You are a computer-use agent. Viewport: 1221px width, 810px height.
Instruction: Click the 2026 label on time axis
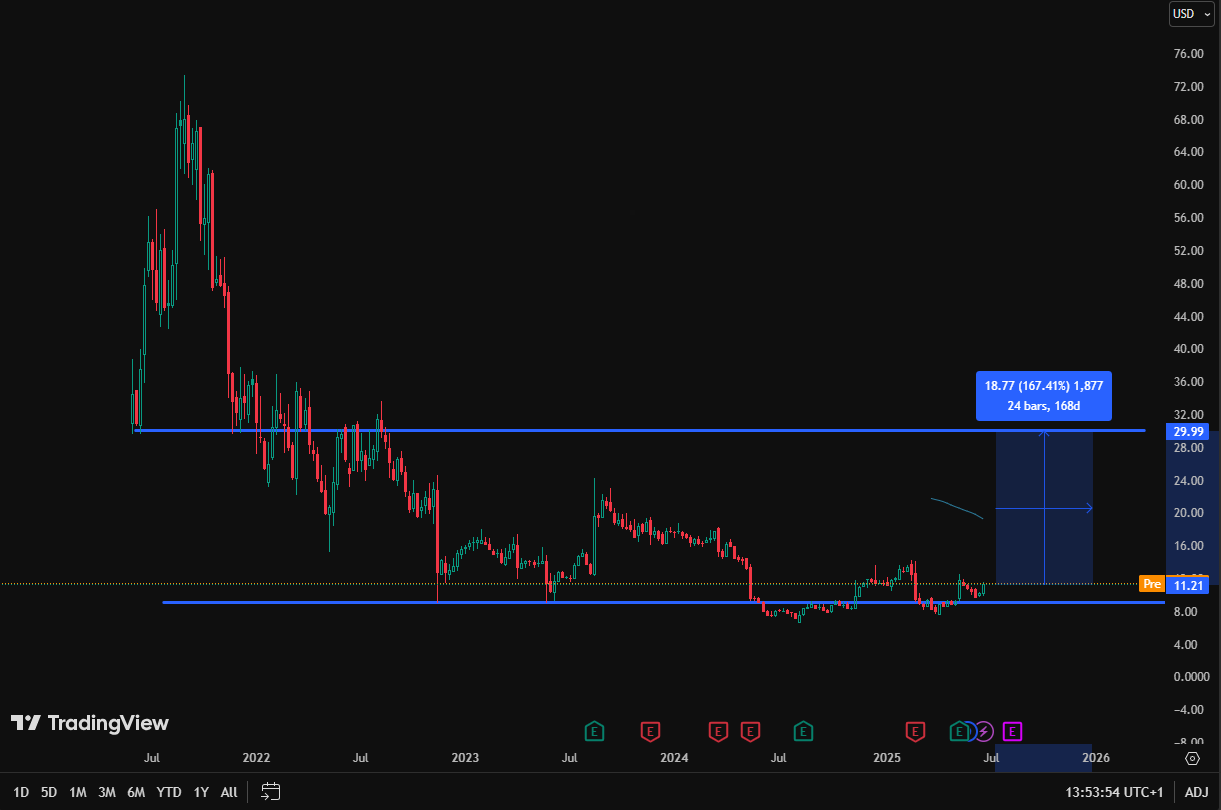coord(1095,758)
